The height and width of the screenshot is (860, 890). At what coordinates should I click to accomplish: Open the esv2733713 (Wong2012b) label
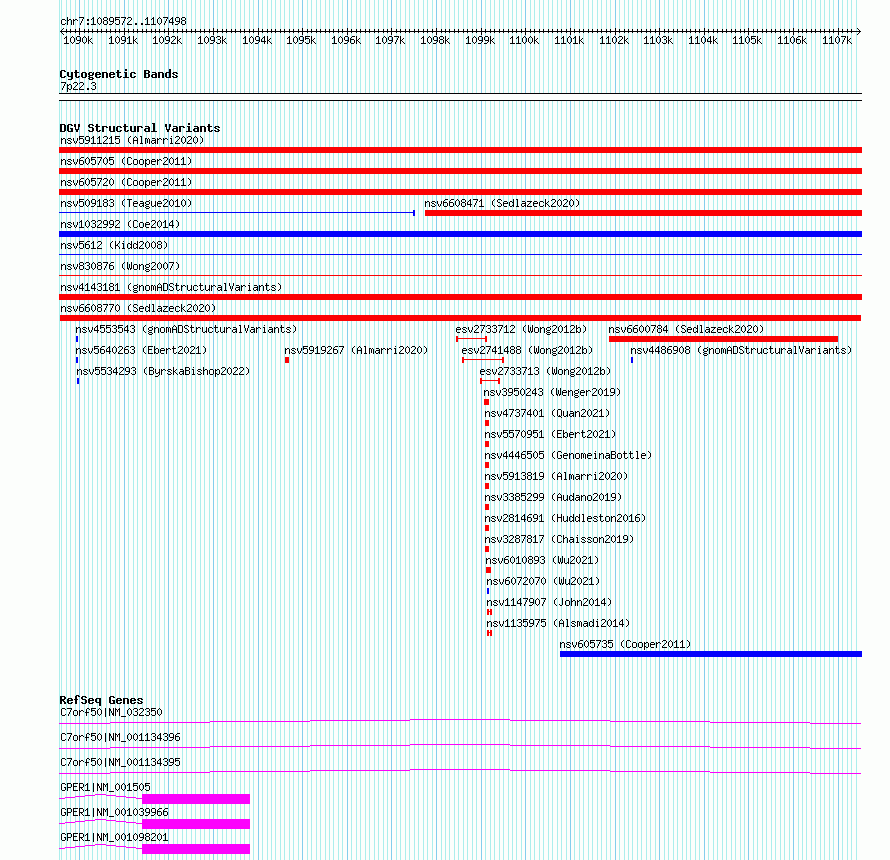(545, 371)
